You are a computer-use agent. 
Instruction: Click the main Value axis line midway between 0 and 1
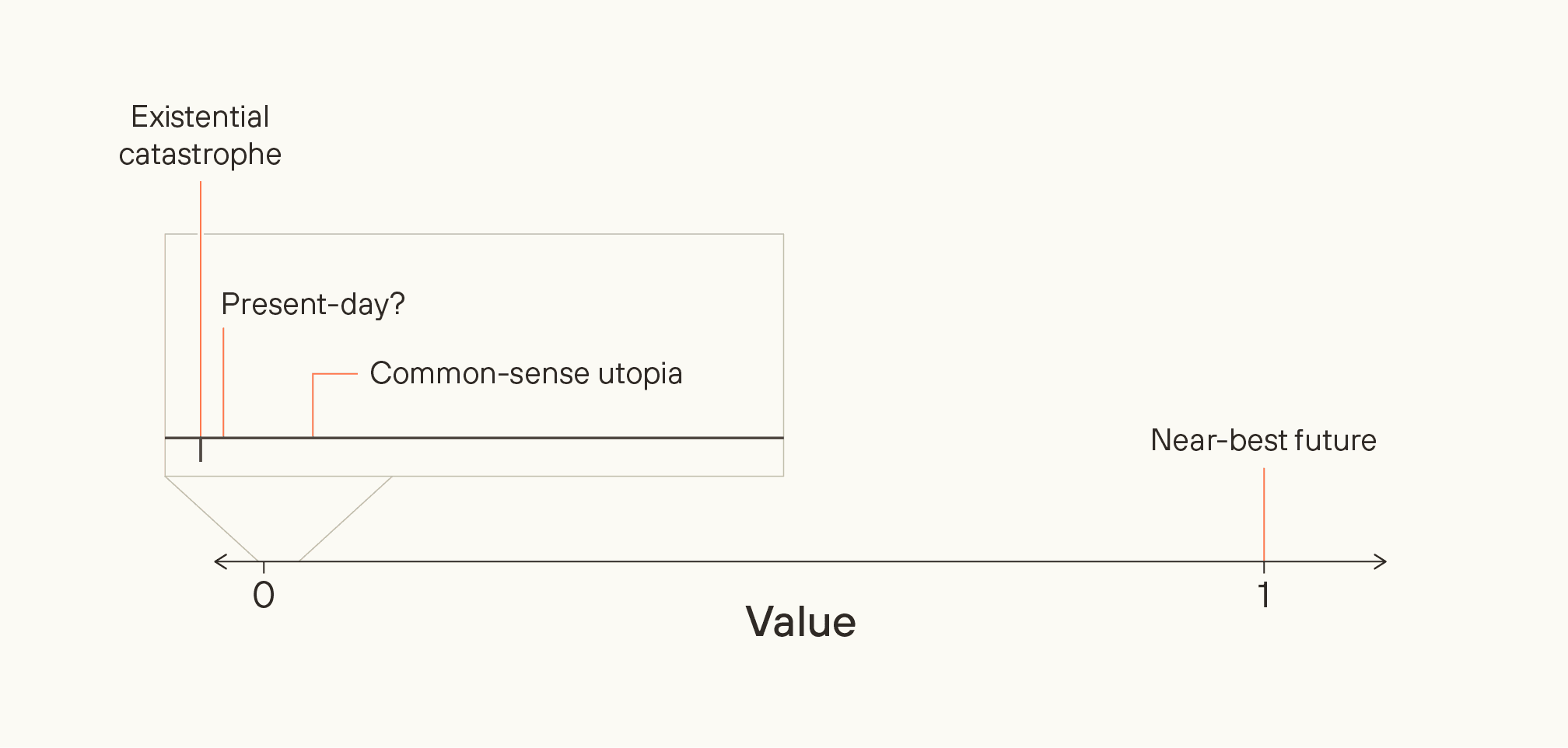click(x=764, y=561)
